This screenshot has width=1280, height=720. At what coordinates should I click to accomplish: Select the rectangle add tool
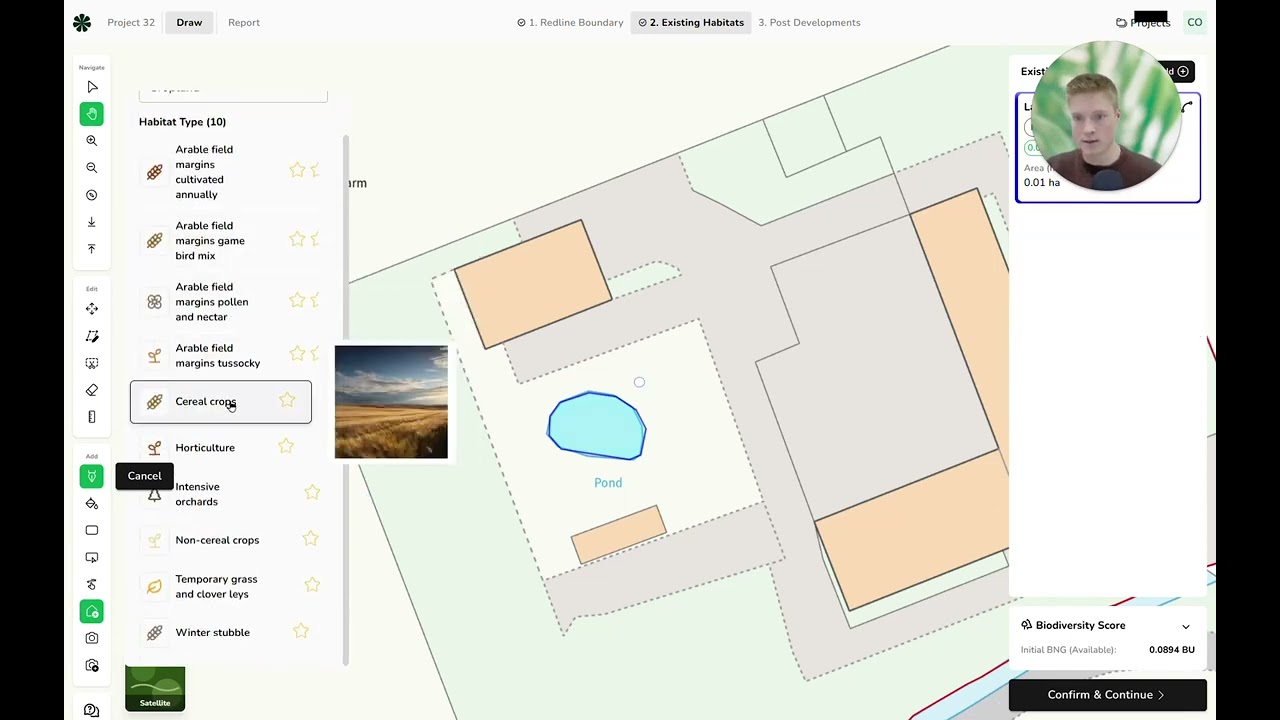pyautogui.click(x=92, y=530)
